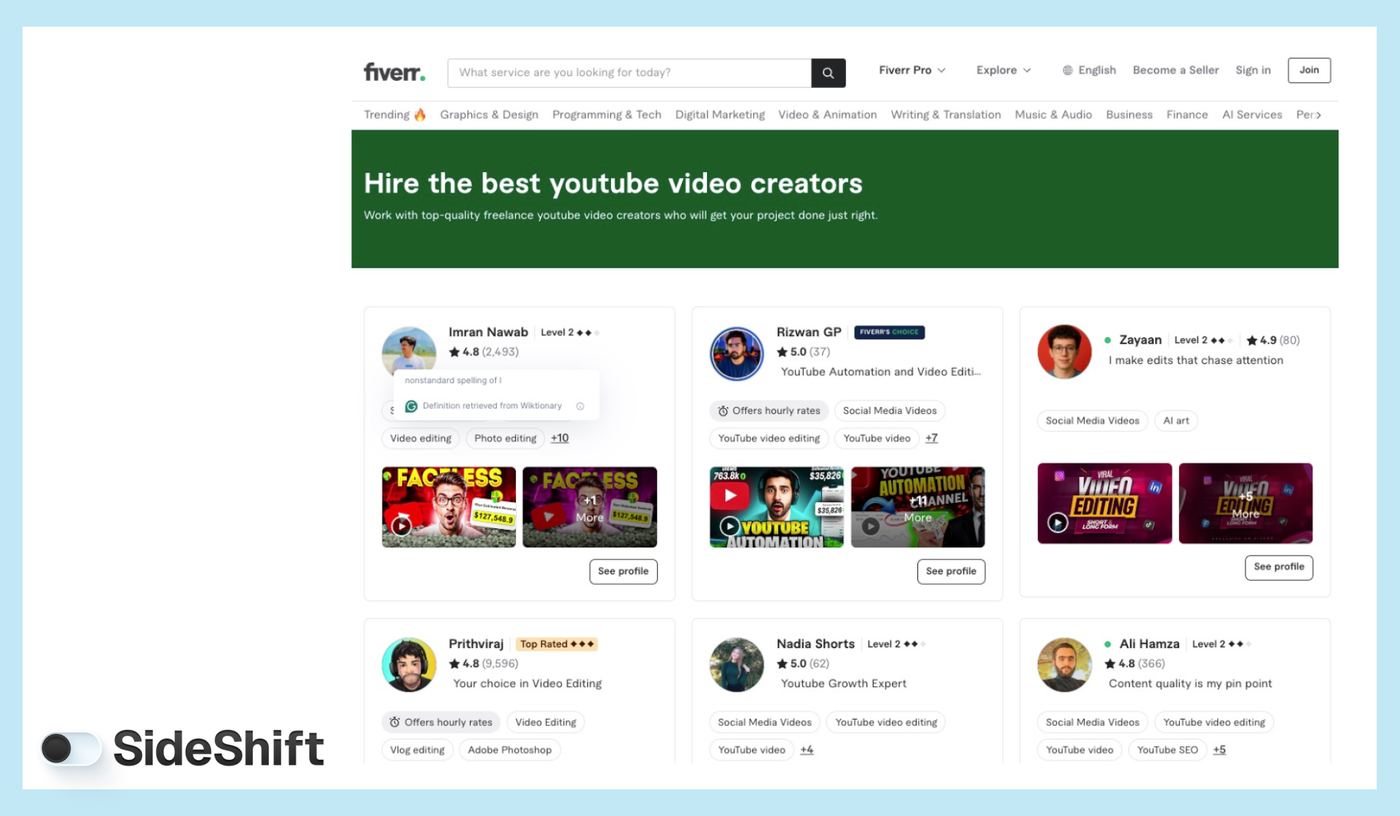
Task: Click the Fiverr logo
Action: tap(393, 71)
